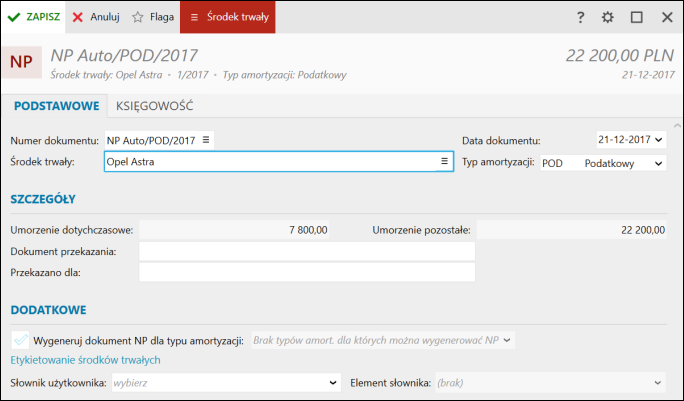Open settings with the gear icon

[607, 17]
